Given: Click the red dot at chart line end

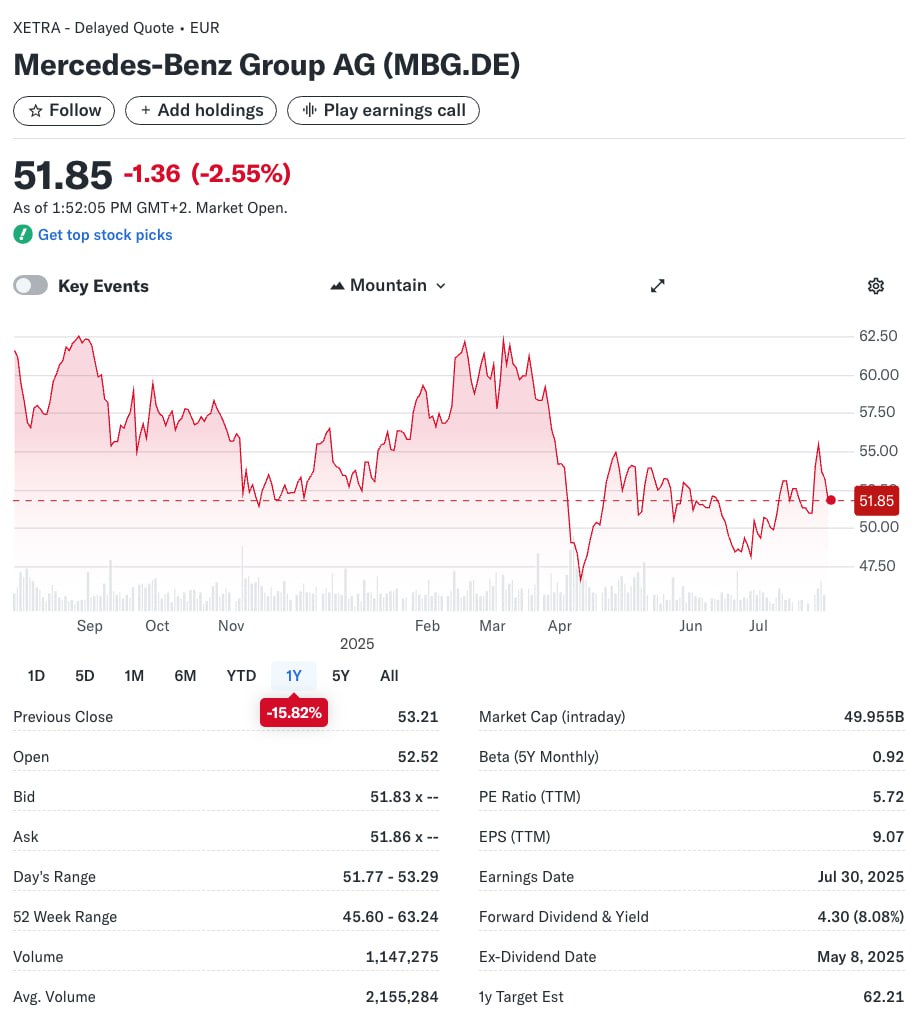Looking at the screenshot, I should point(831,500).
